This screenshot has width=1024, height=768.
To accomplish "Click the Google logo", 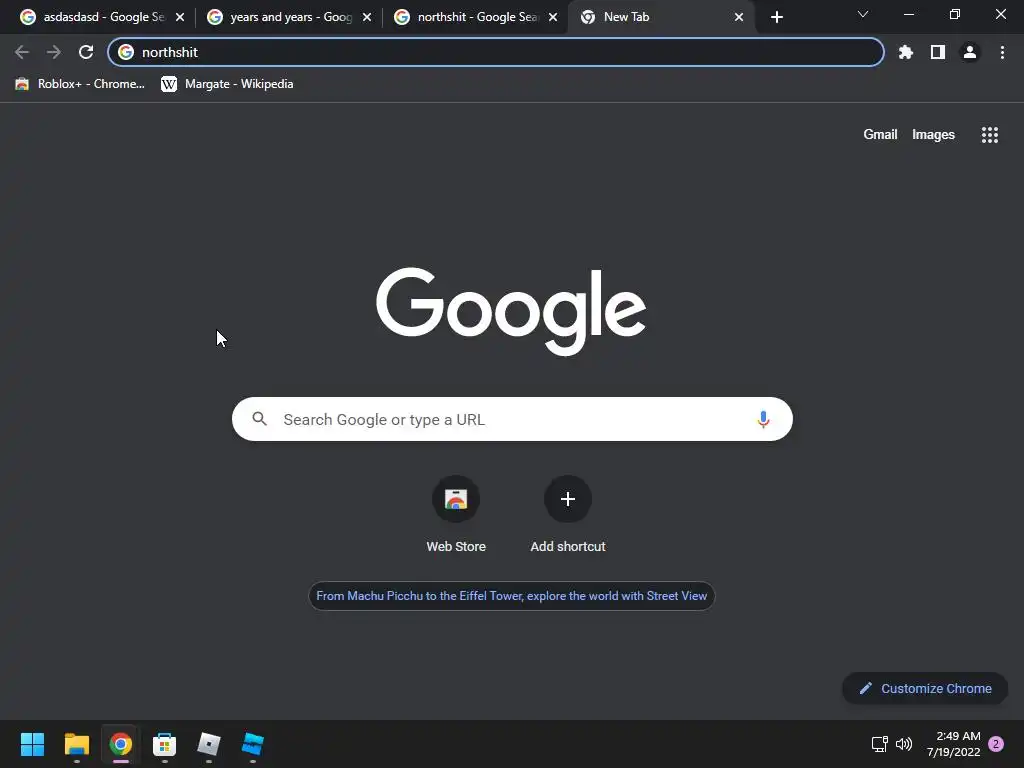I will point(511,310).
